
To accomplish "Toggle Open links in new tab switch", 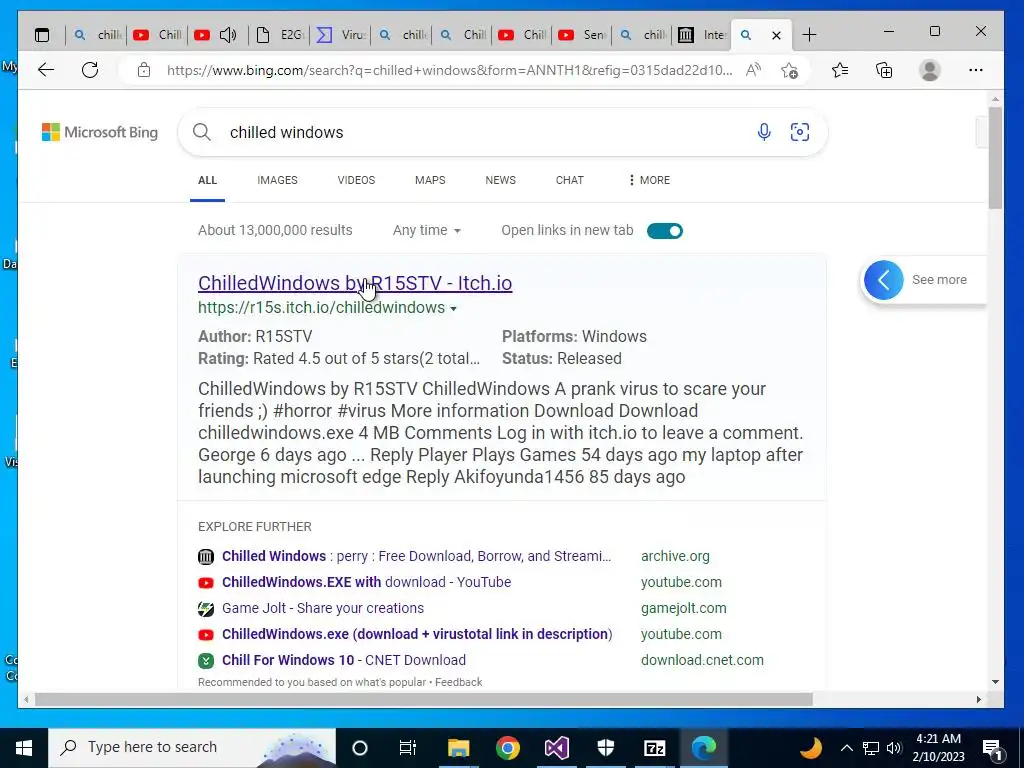I will (665, 231).
